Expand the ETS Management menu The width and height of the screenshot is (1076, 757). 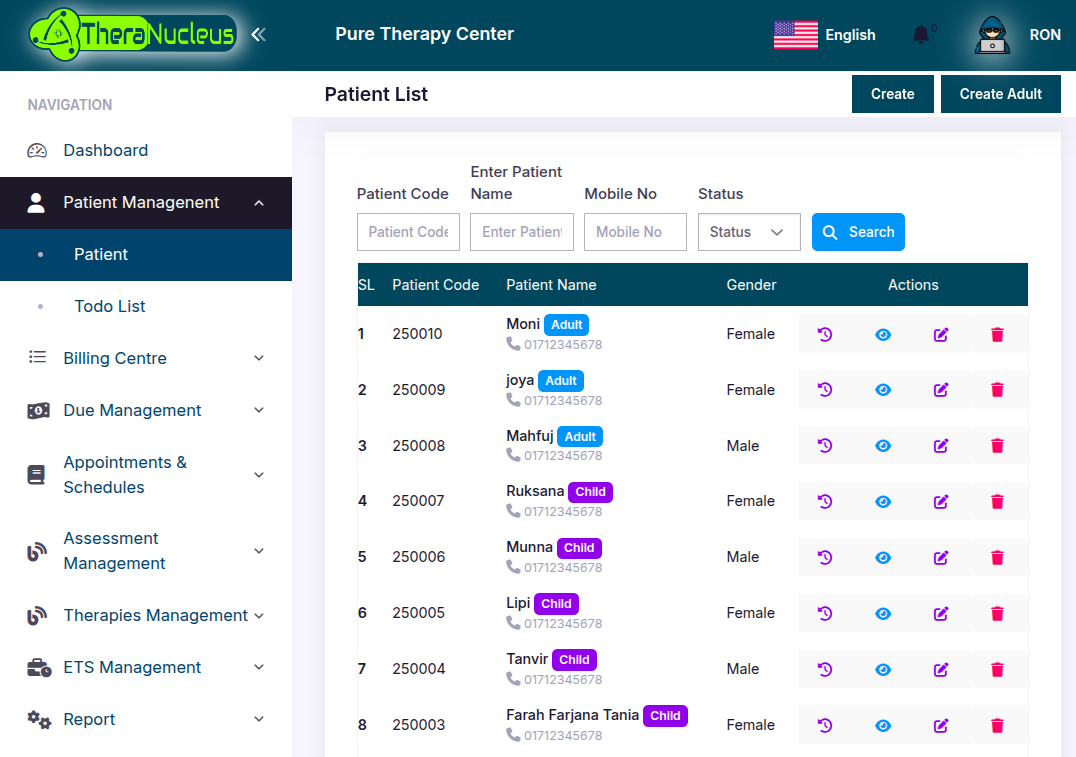[x=145, y=668]
